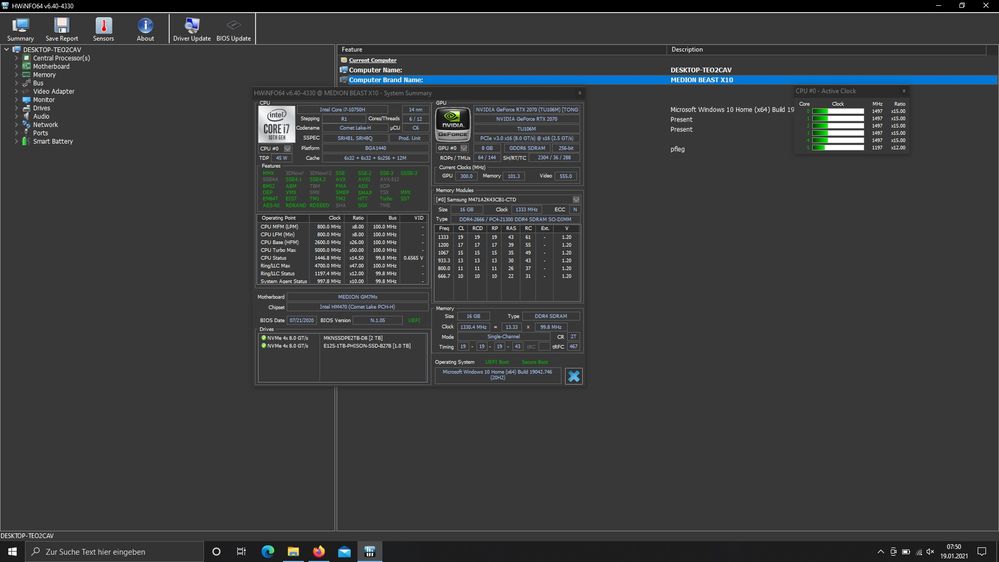Open Firefox from the taskbar
This screenshot has height=562, width=999.
(319, 551)
